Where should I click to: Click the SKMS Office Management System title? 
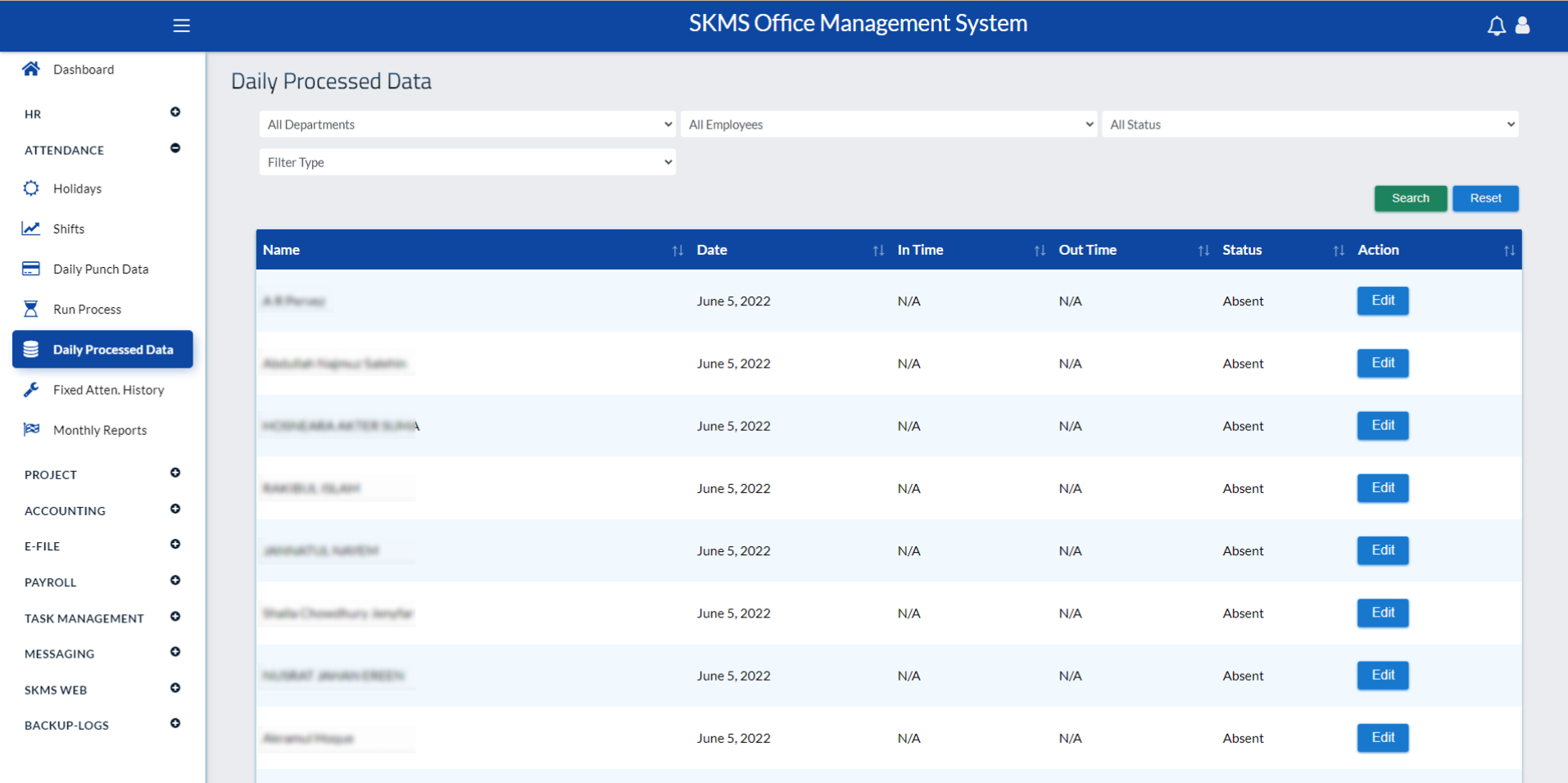click(858, 23)
